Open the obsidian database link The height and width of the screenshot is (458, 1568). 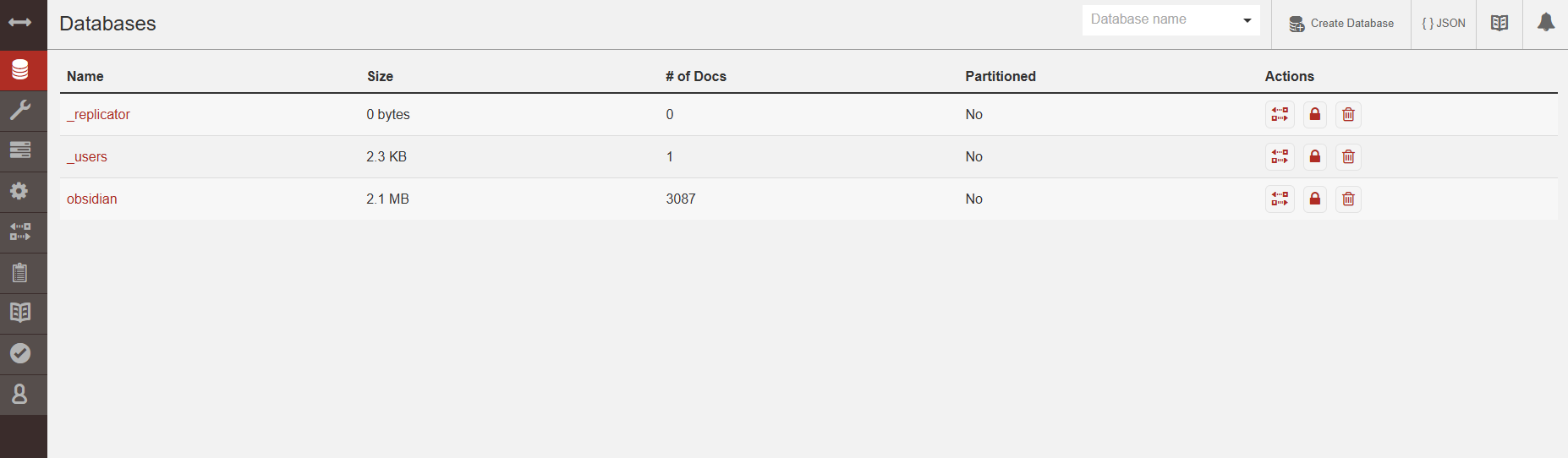[92, 199]
